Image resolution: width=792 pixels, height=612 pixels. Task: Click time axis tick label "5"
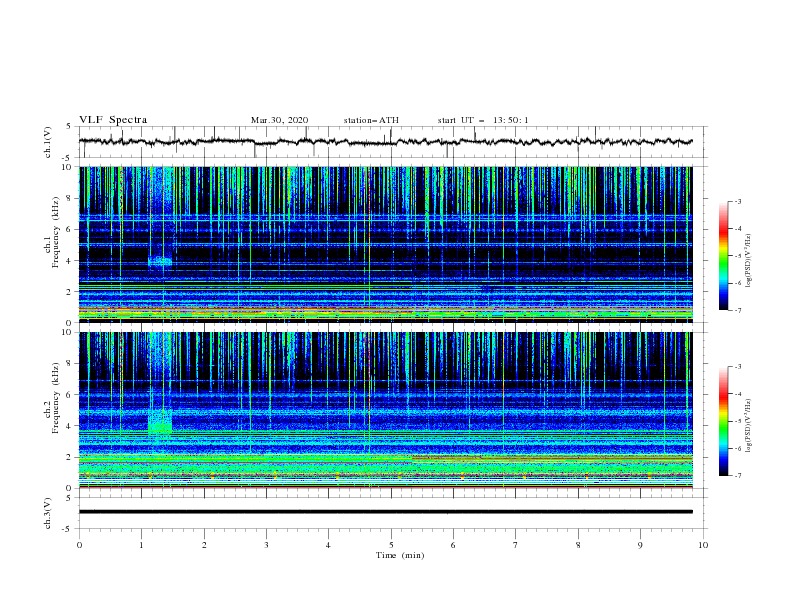(x=391, y=545)
